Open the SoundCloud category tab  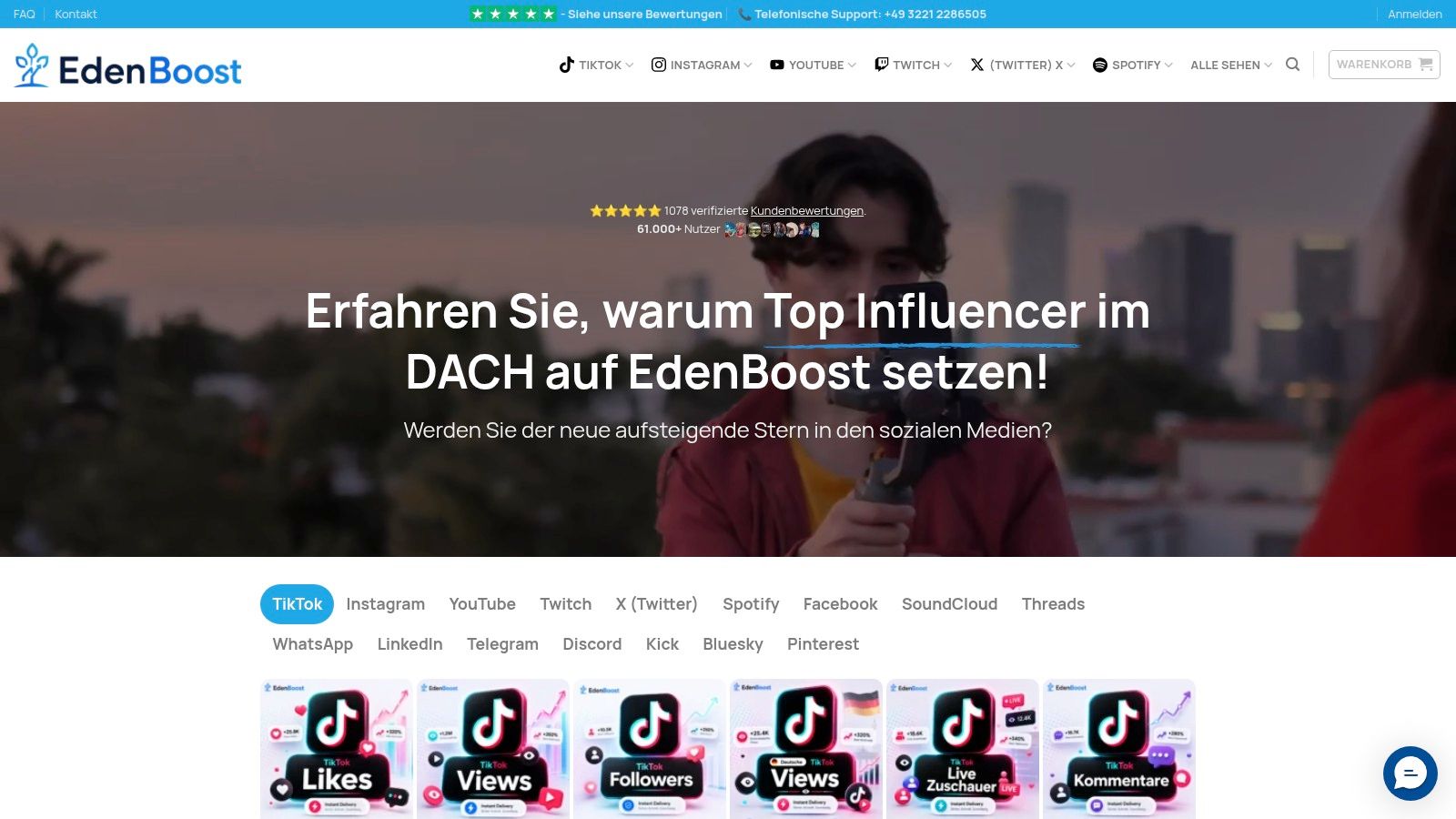949,604
